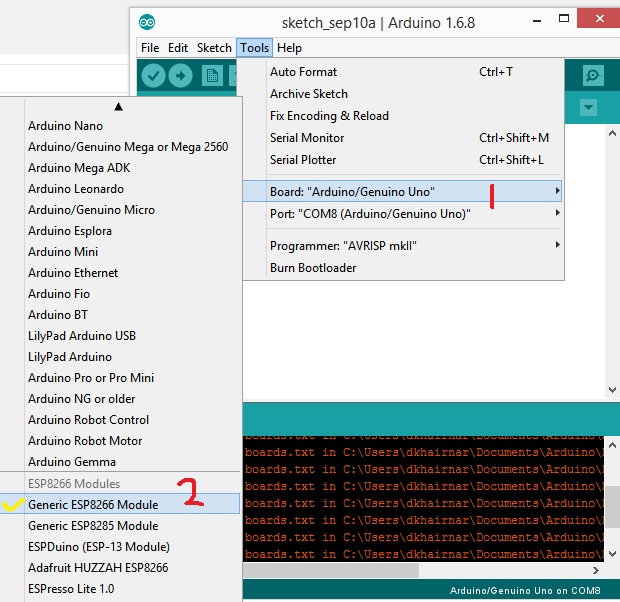Image resolution: width=620 pixels, height=602 pixels.
Task: Open the Edit menu
Action: coord(178,48)
